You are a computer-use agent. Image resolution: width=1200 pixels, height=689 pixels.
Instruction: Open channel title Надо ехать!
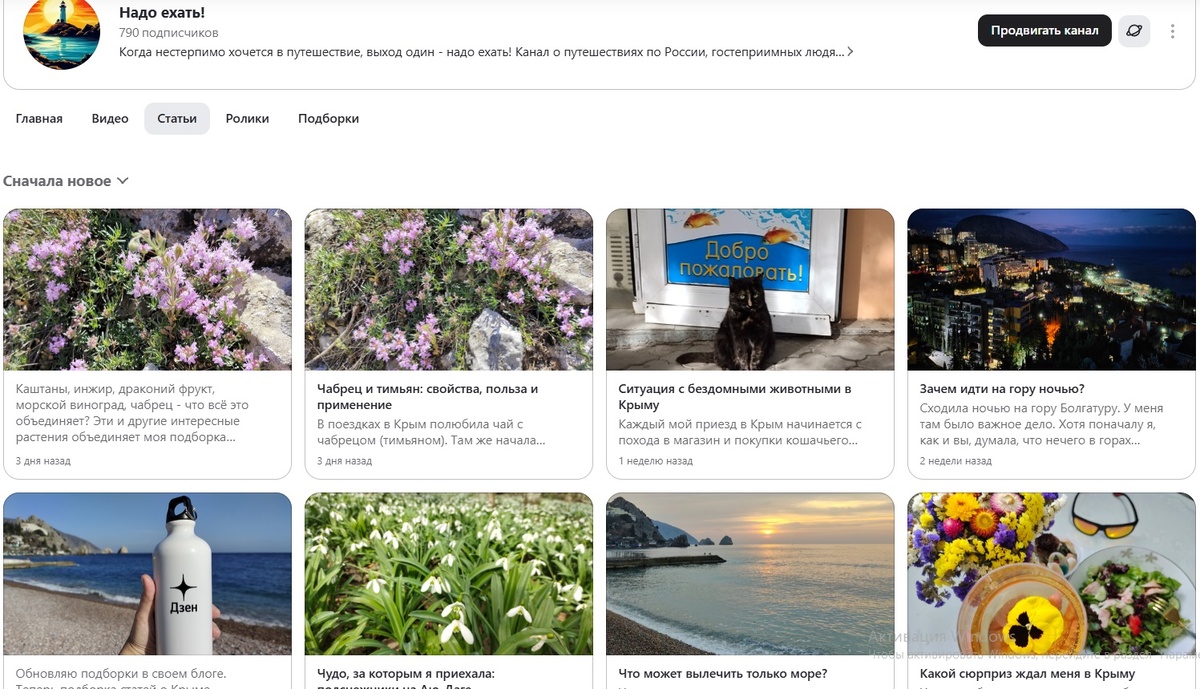pos(162,13)
